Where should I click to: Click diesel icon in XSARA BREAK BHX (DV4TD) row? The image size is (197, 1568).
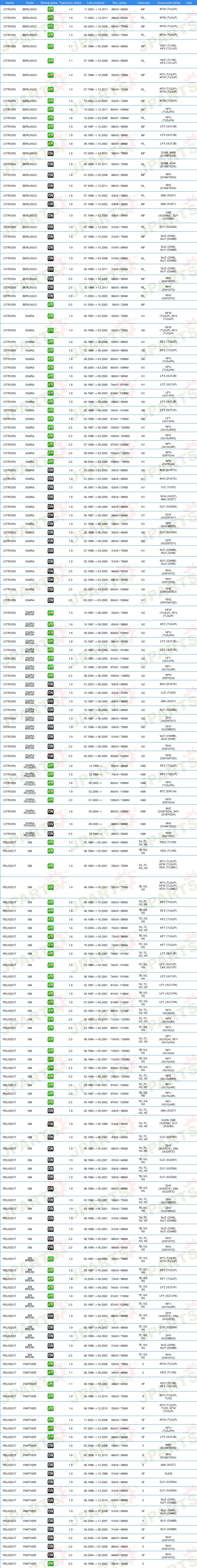click(x=51, y=684)
